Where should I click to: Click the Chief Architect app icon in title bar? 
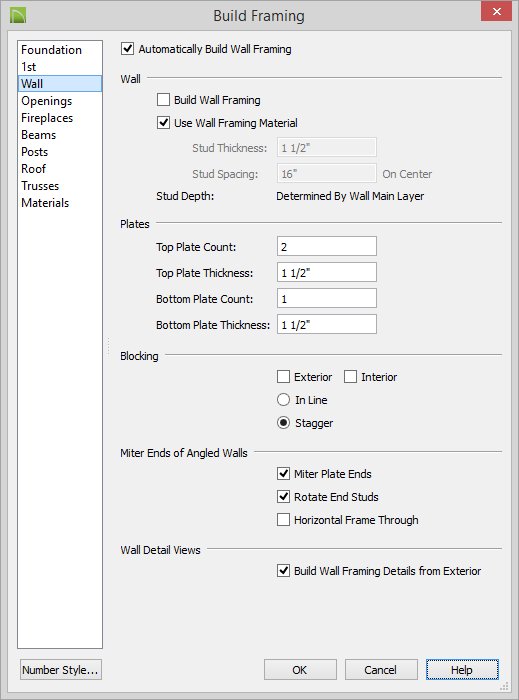click(x=18, y=15)
